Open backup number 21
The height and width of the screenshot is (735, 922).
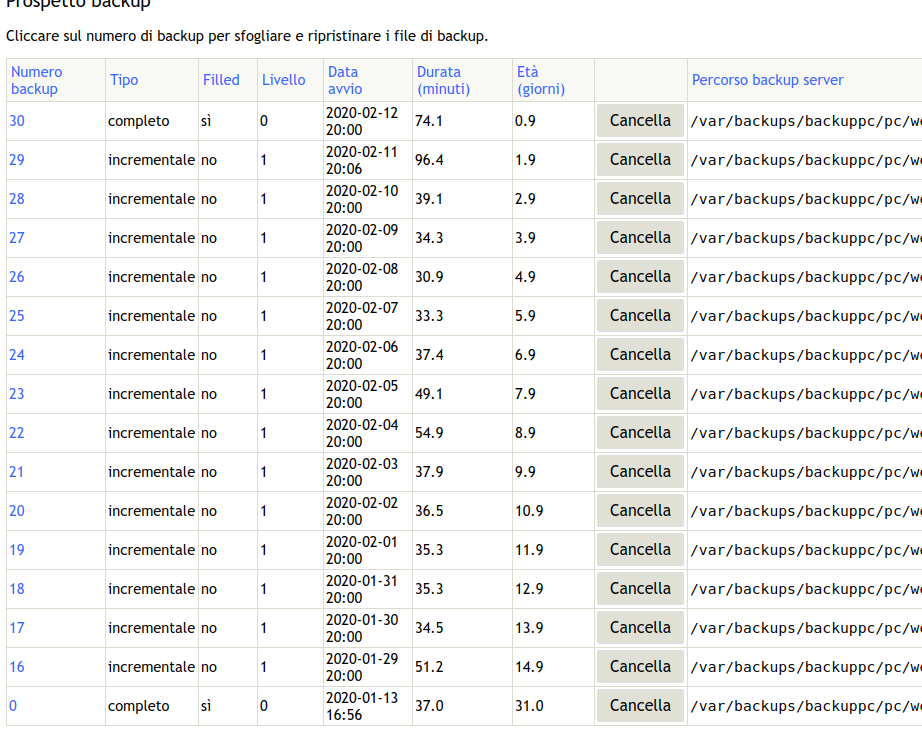[16, 472]
